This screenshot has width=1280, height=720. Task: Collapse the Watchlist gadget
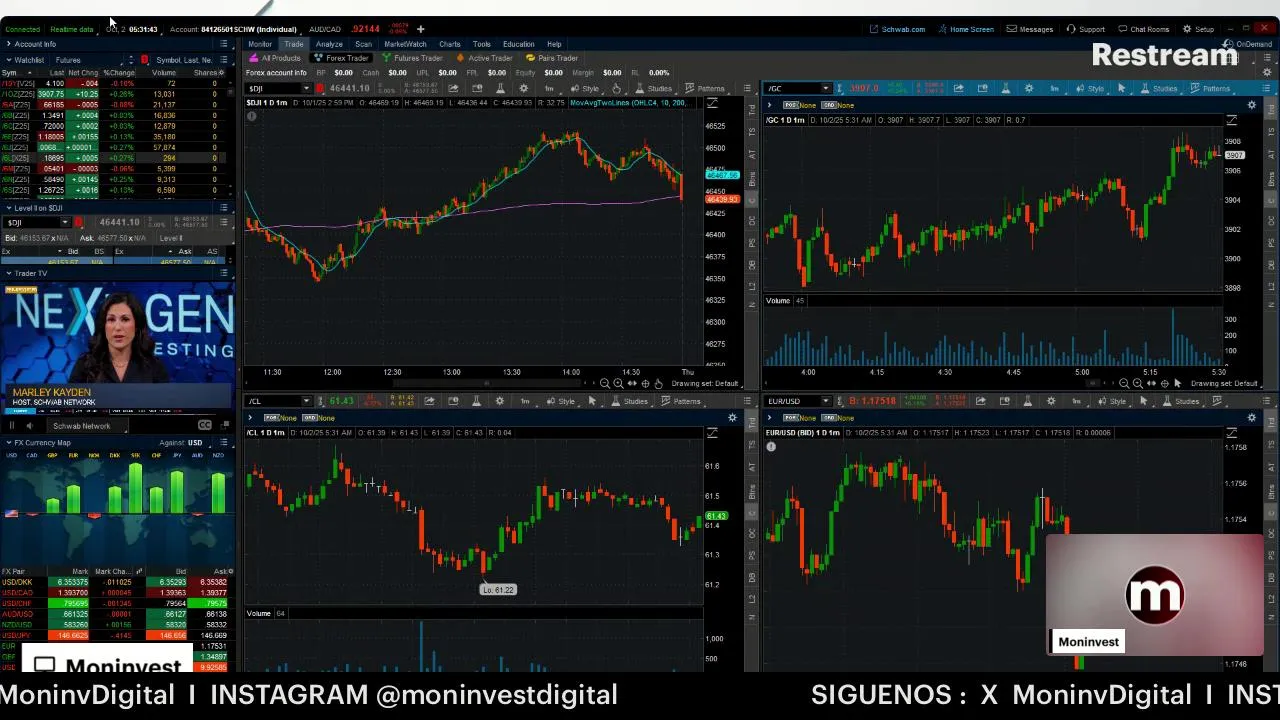pos(9,60)
